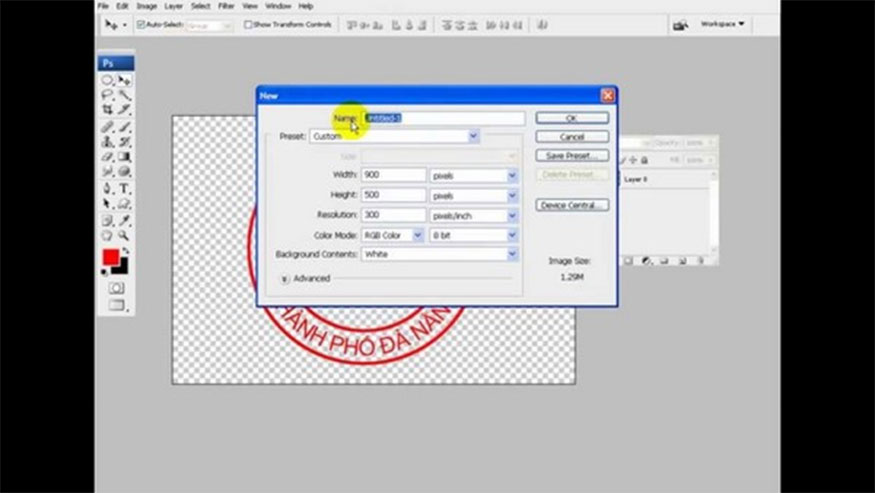Screen dimensions: 875x493
Task: Click the lock position icon in Layers panel
Action: (633, 160)
